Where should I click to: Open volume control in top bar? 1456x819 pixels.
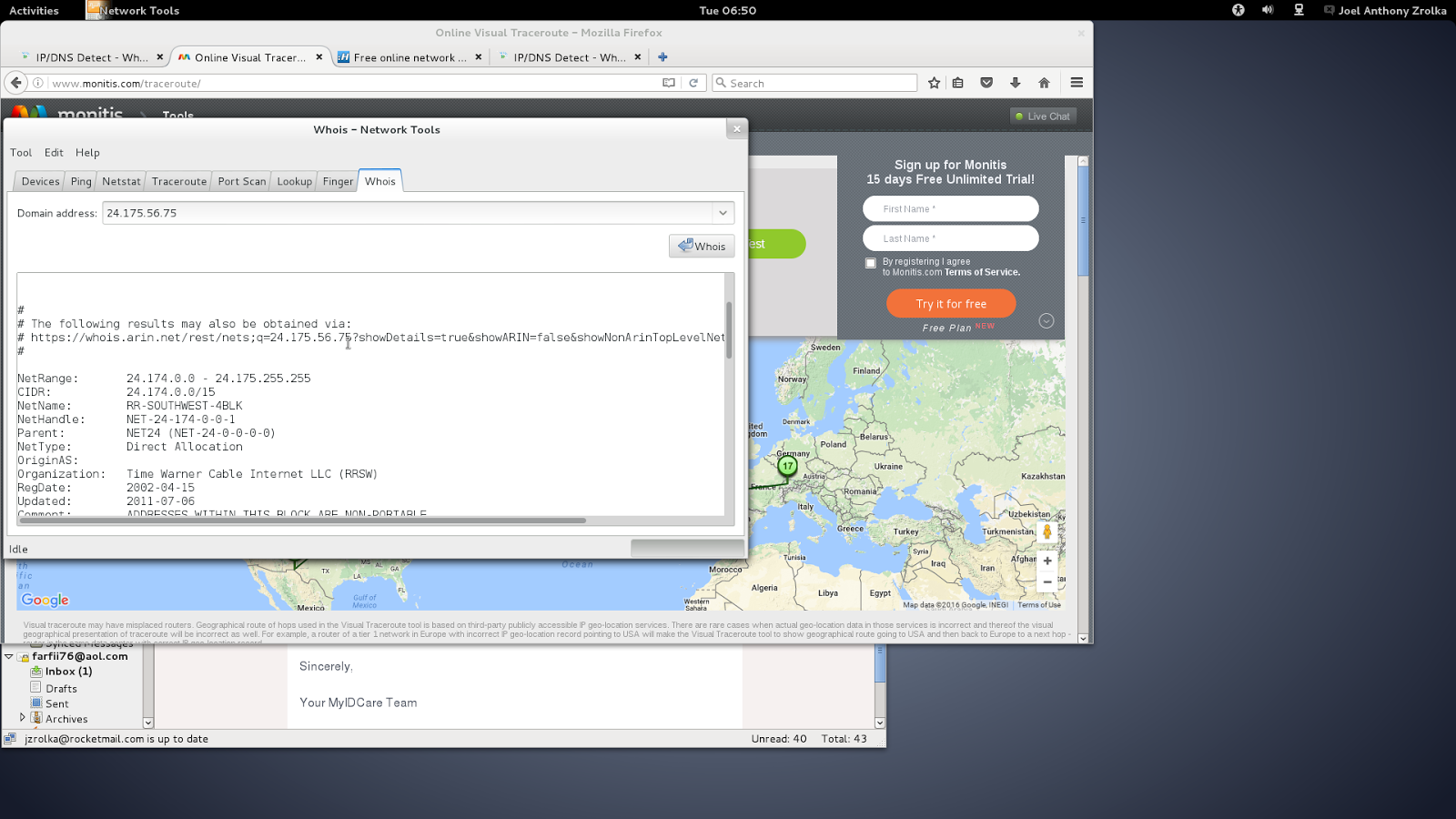pyautogui.click(x=1268, y=10)
